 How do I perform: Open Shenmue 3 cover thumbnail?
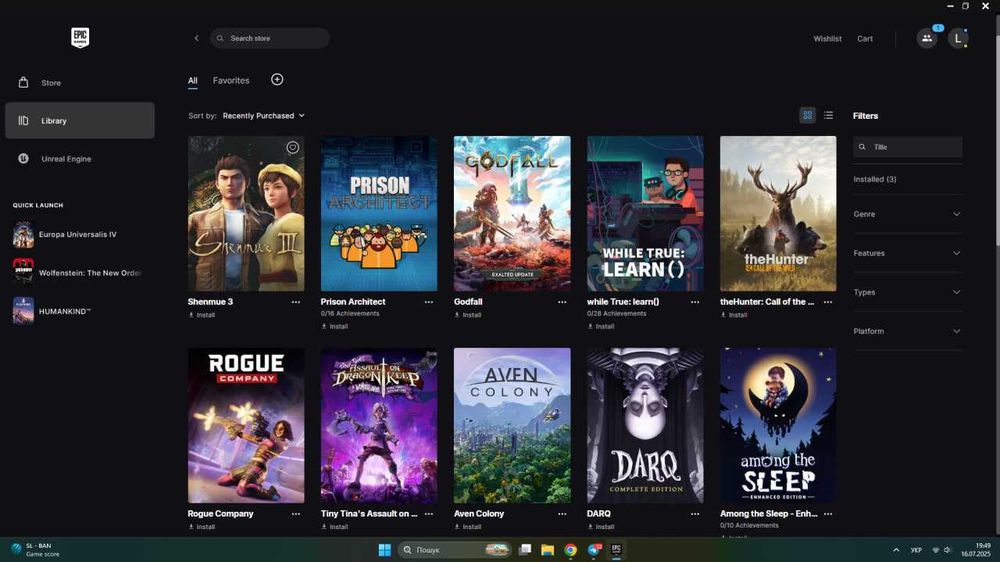[x=246, y=214]
